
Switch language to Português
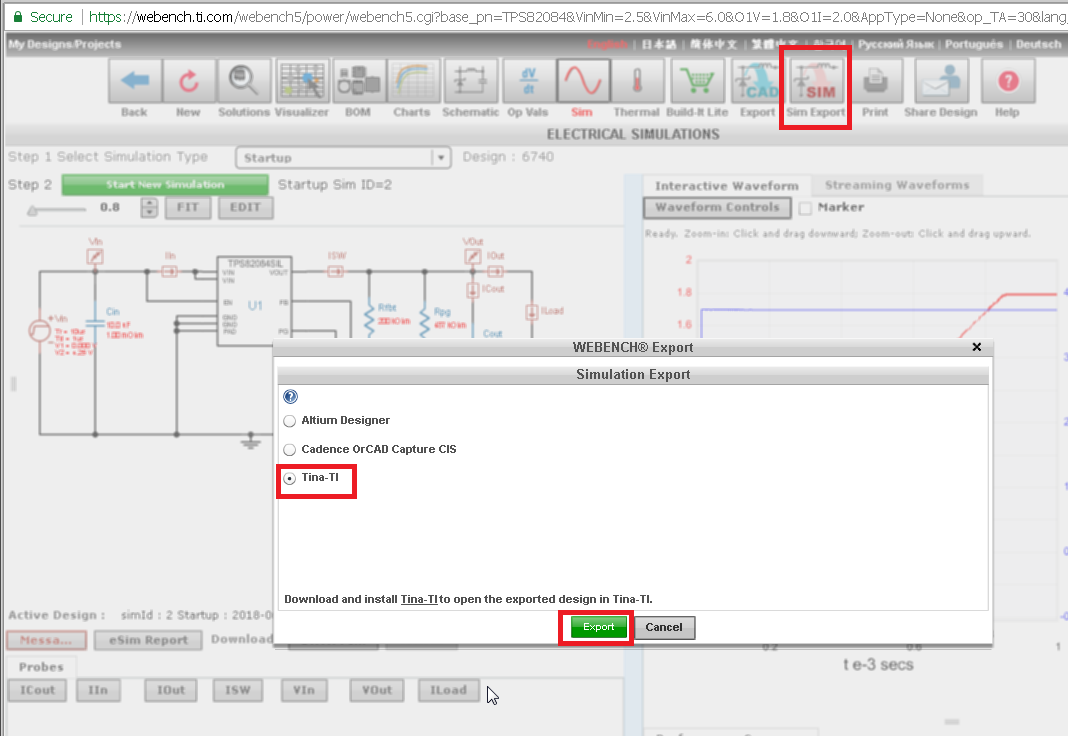pyautogui.click(x=973, y=44)
